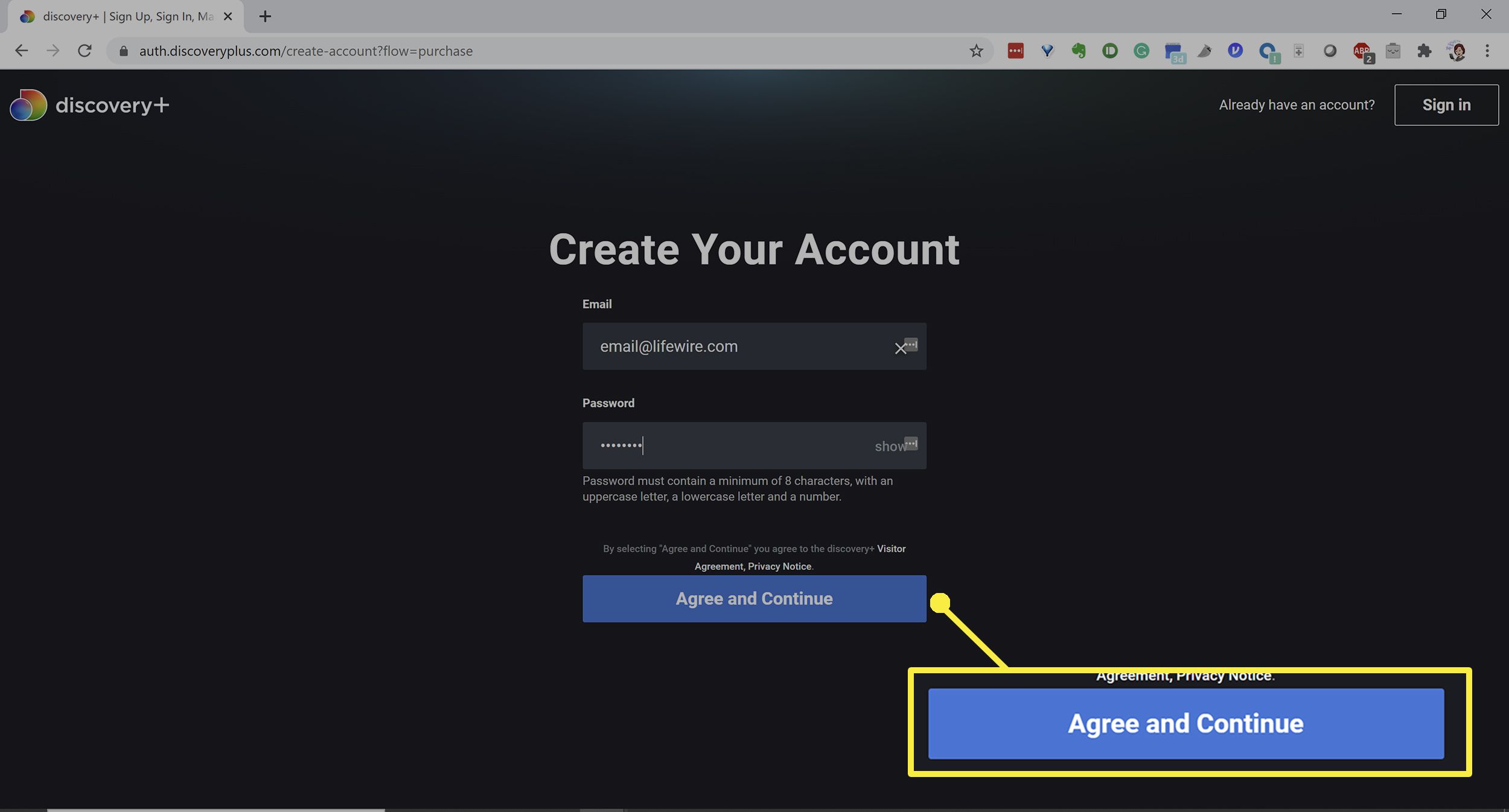The height and width of the screenshot is (812, 1509).
Task: Click the Grammarly extension icon
Action: (1141, 50)
